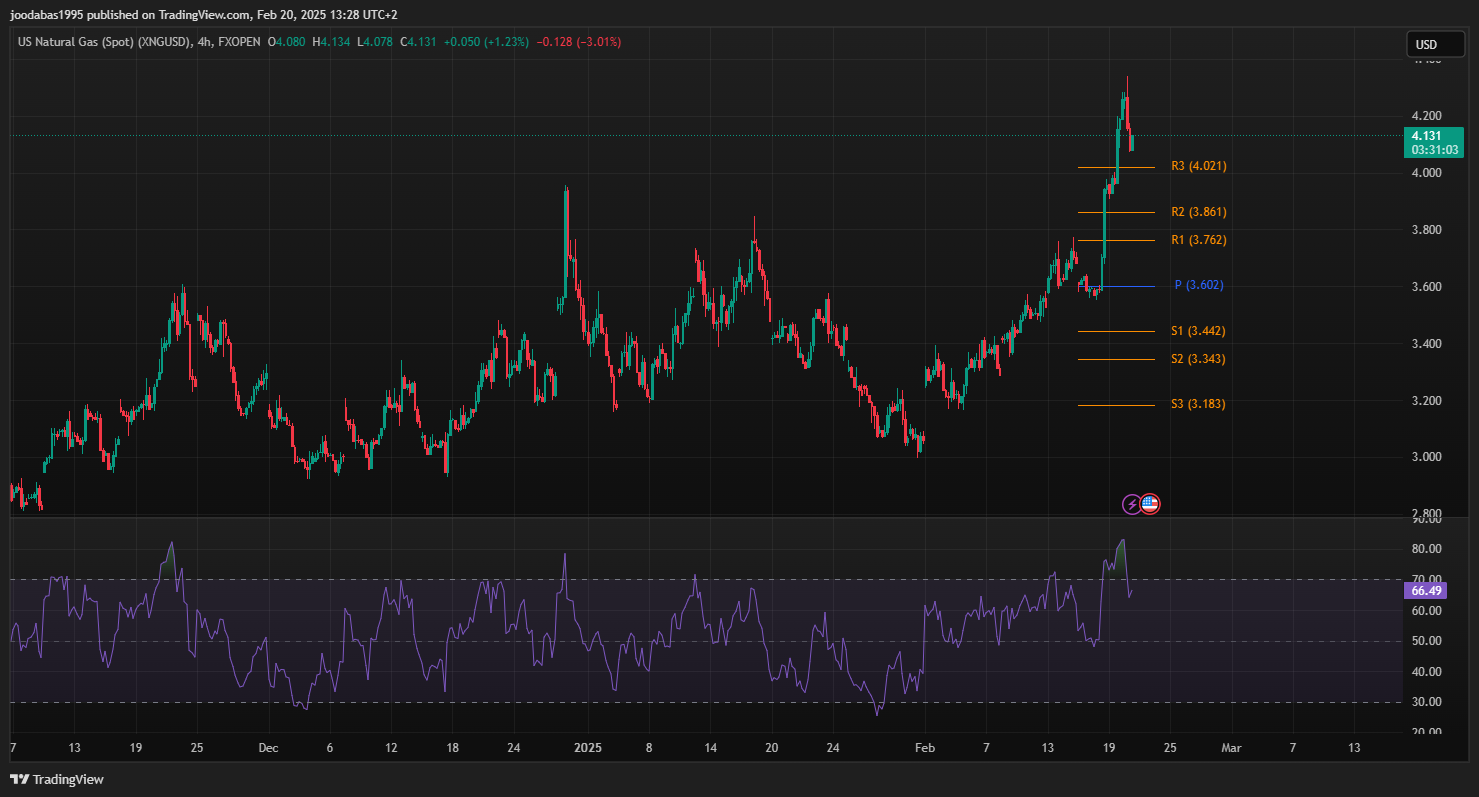Click the FXOPEN exchange label
The height and width of the screenshot is (797, 1479).
(239, 42)
